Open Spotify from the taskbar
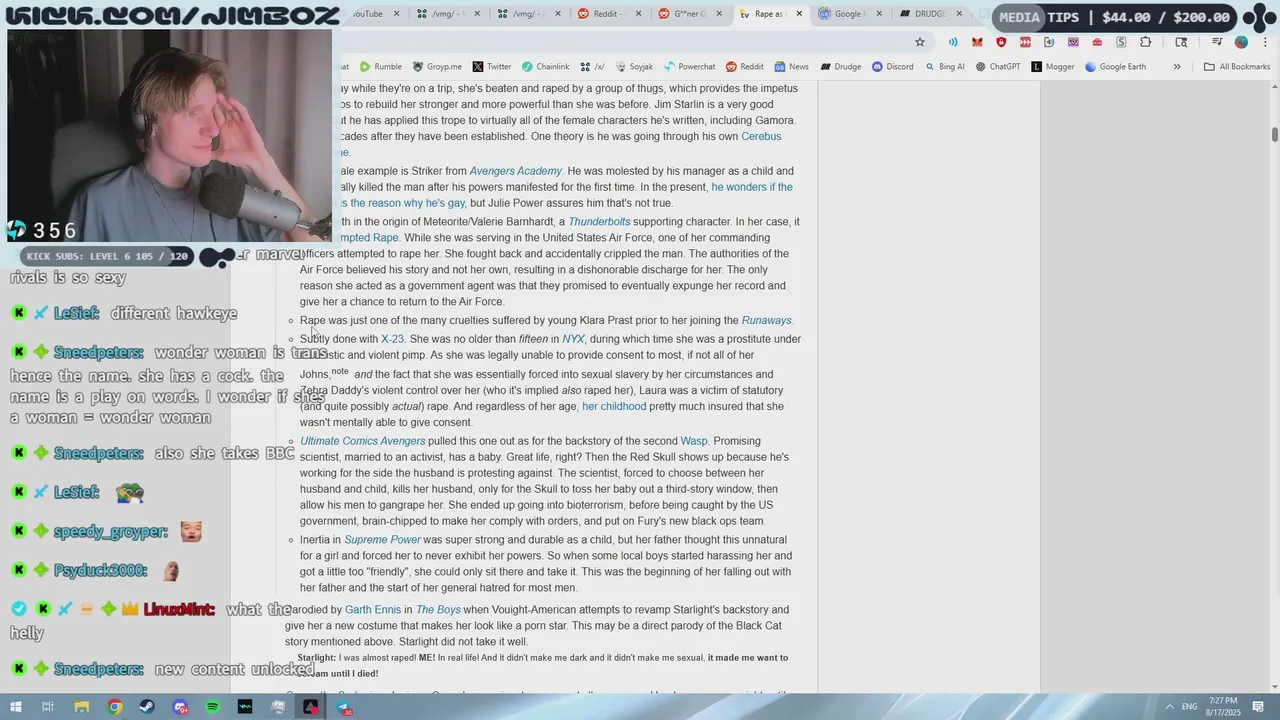 tap(212, 707)
